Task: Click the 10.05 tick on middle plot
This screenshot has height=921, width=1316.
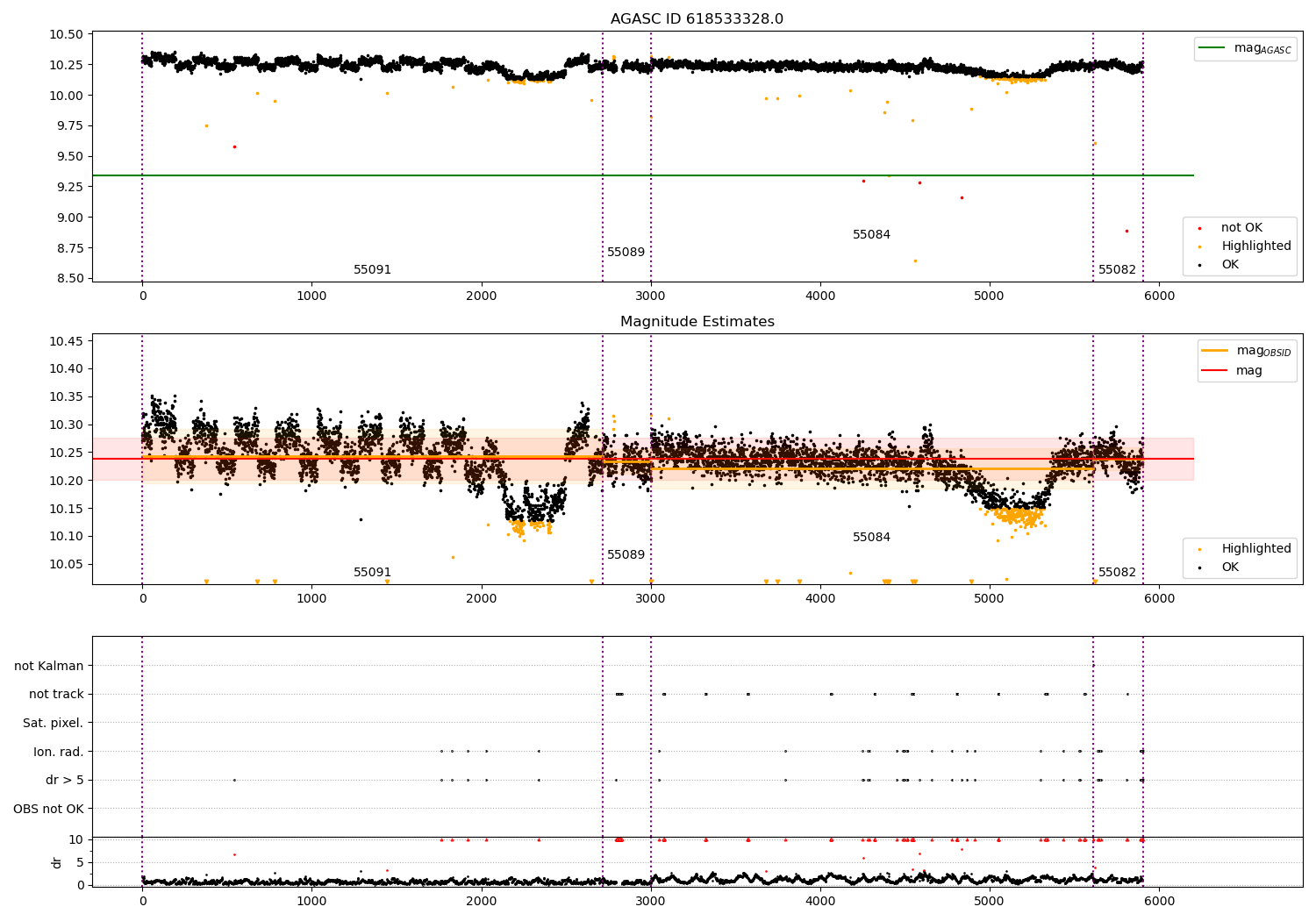Action: 66,565
